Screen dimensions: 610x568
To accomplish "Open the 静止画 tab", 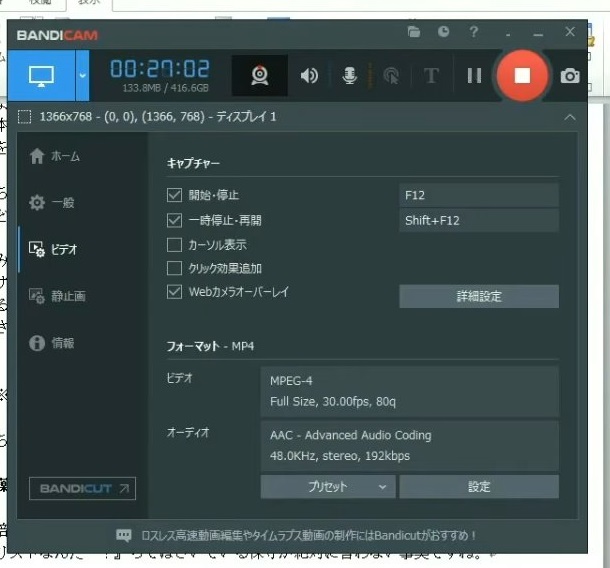I will [57, 296].
